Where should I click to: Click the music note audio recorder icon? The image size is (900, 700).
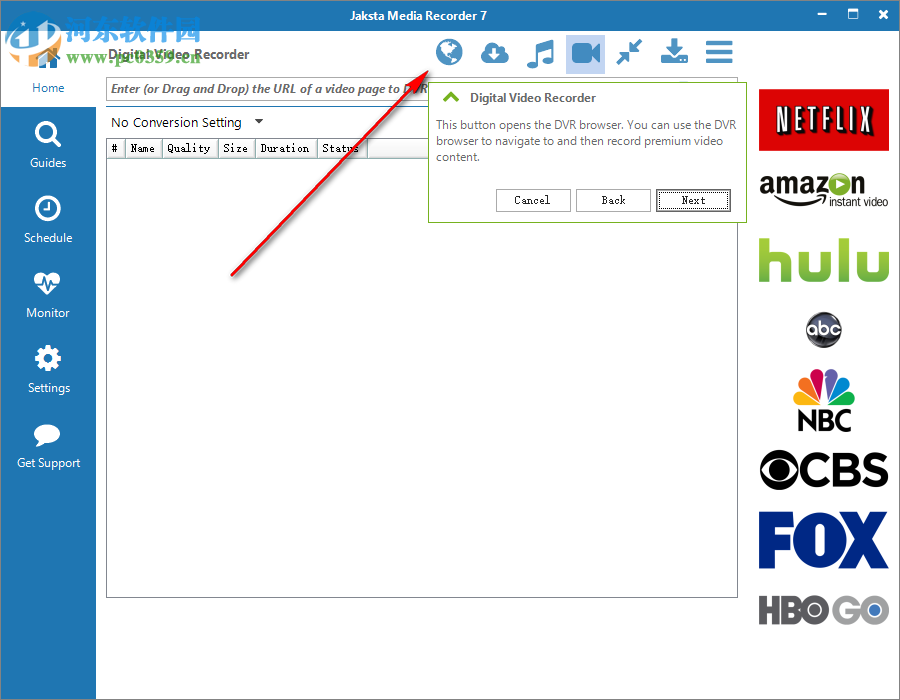540,53
